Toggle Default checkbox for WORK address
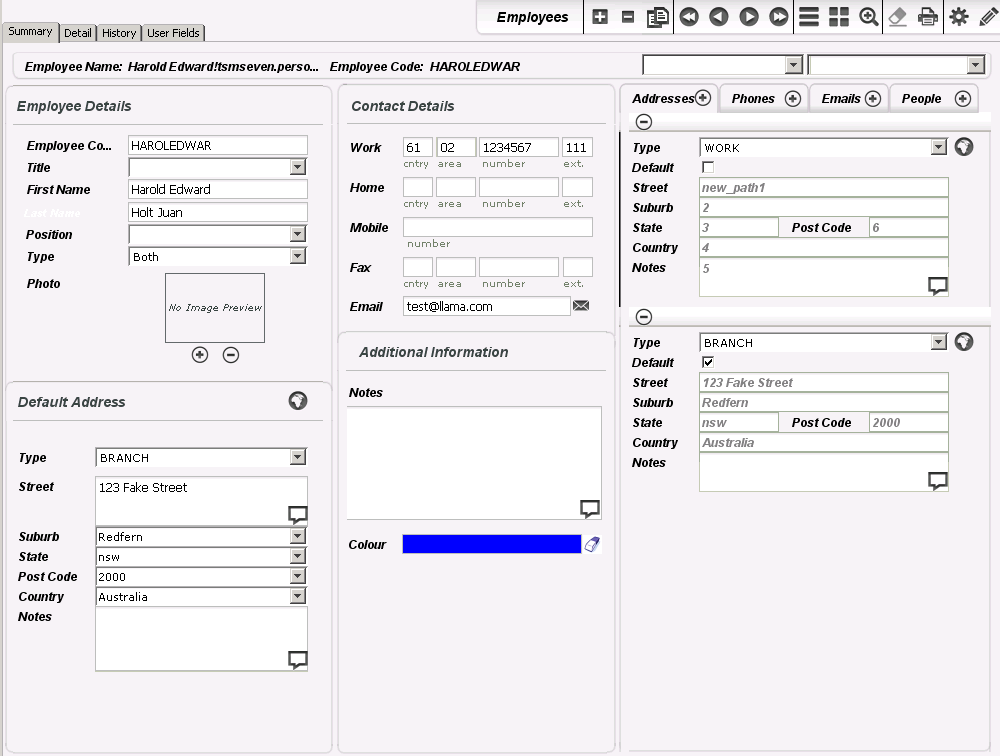 [x=709, y=167]
